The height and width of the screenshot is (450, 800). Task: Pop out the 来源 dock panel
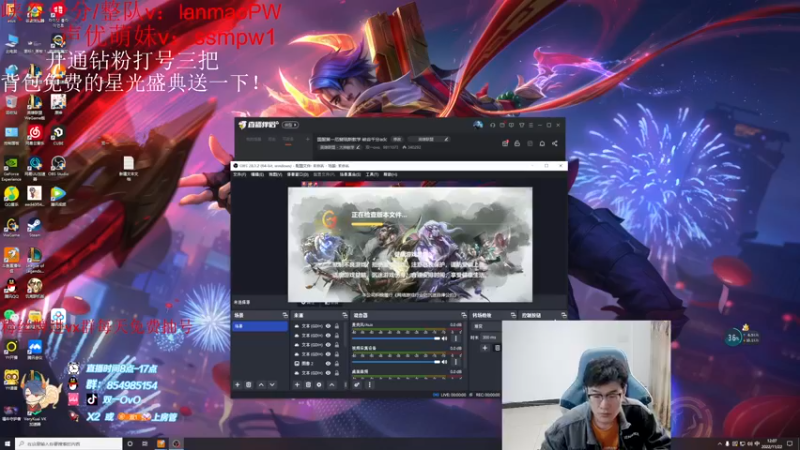tap(344, 315)
